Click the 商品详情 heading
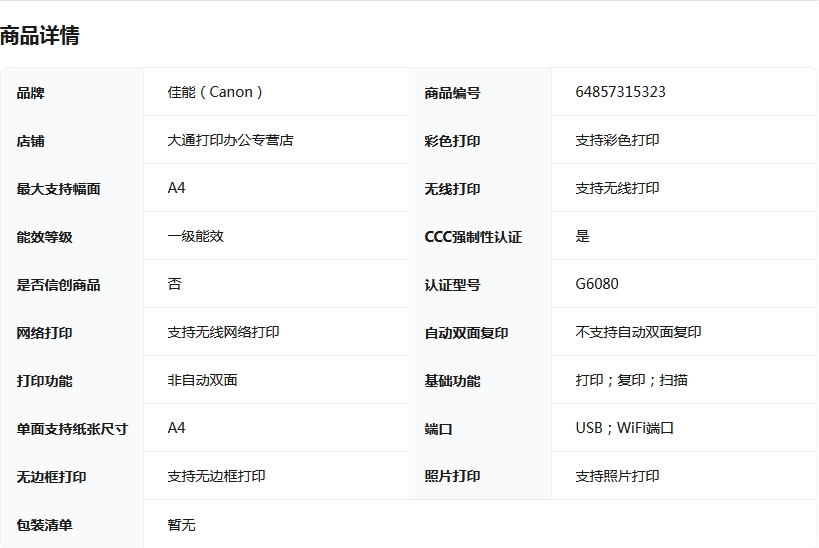The image size is (819, 548). (x=40, y=36)
